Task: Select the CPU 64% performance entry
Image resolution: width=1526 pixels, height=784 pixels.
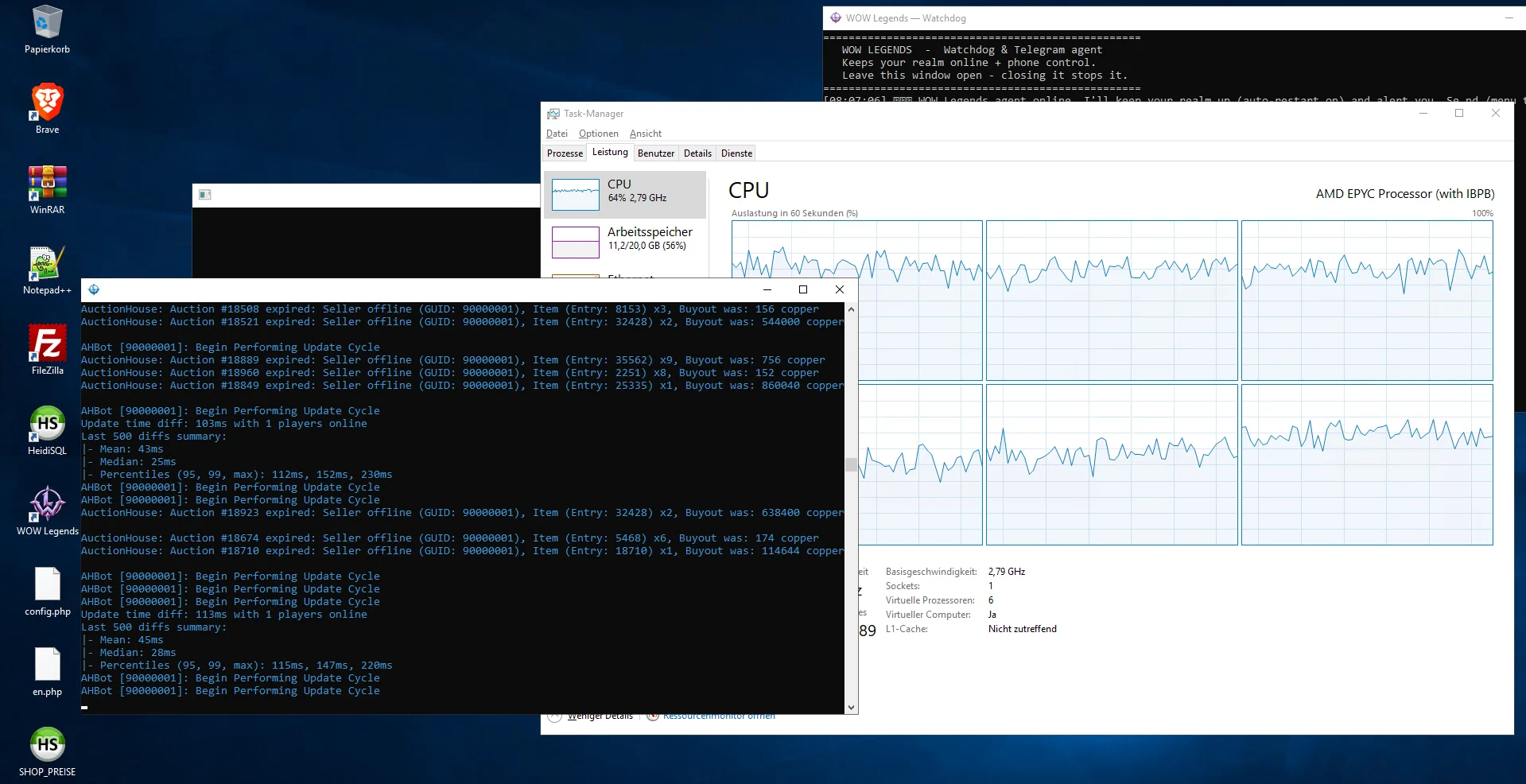Action: [625, 195]
